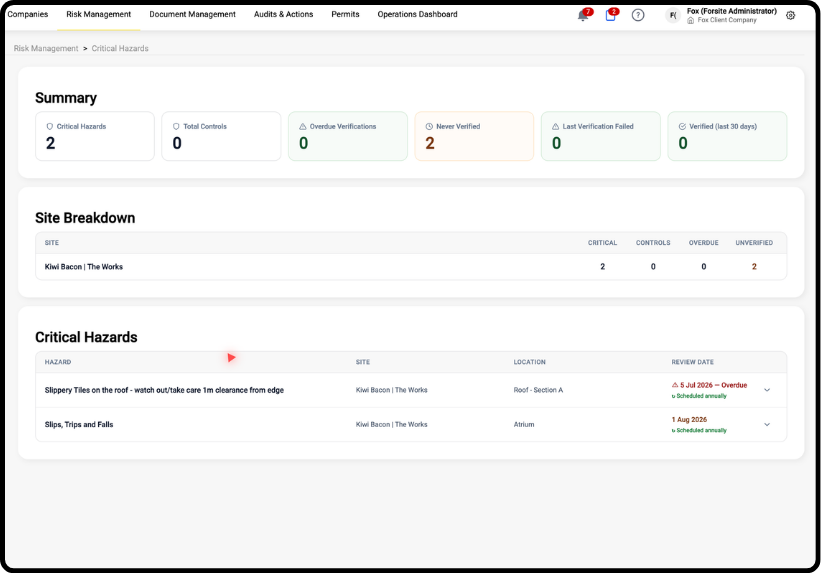The height and width of the screenshot is (574, 821).
Task: Click Kiwi Bacon site cell in Slippery Tiles row
Action: [x=392, y=390]
